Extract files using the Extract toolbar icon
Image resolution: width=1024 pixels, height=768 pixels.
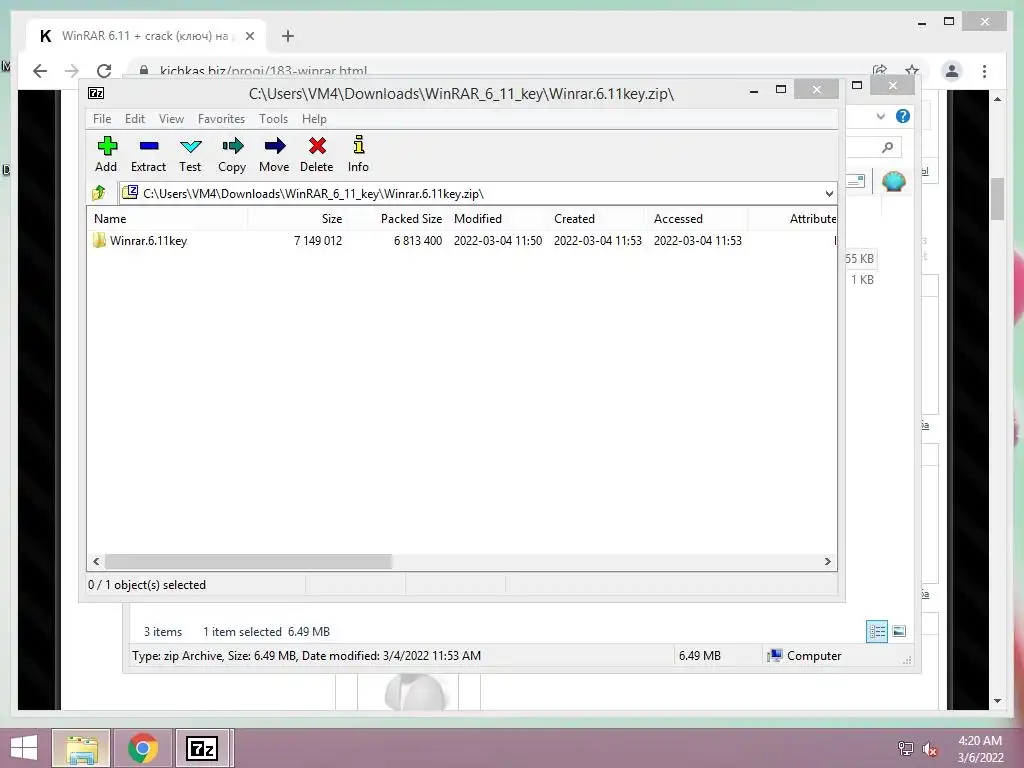[148, 154]
